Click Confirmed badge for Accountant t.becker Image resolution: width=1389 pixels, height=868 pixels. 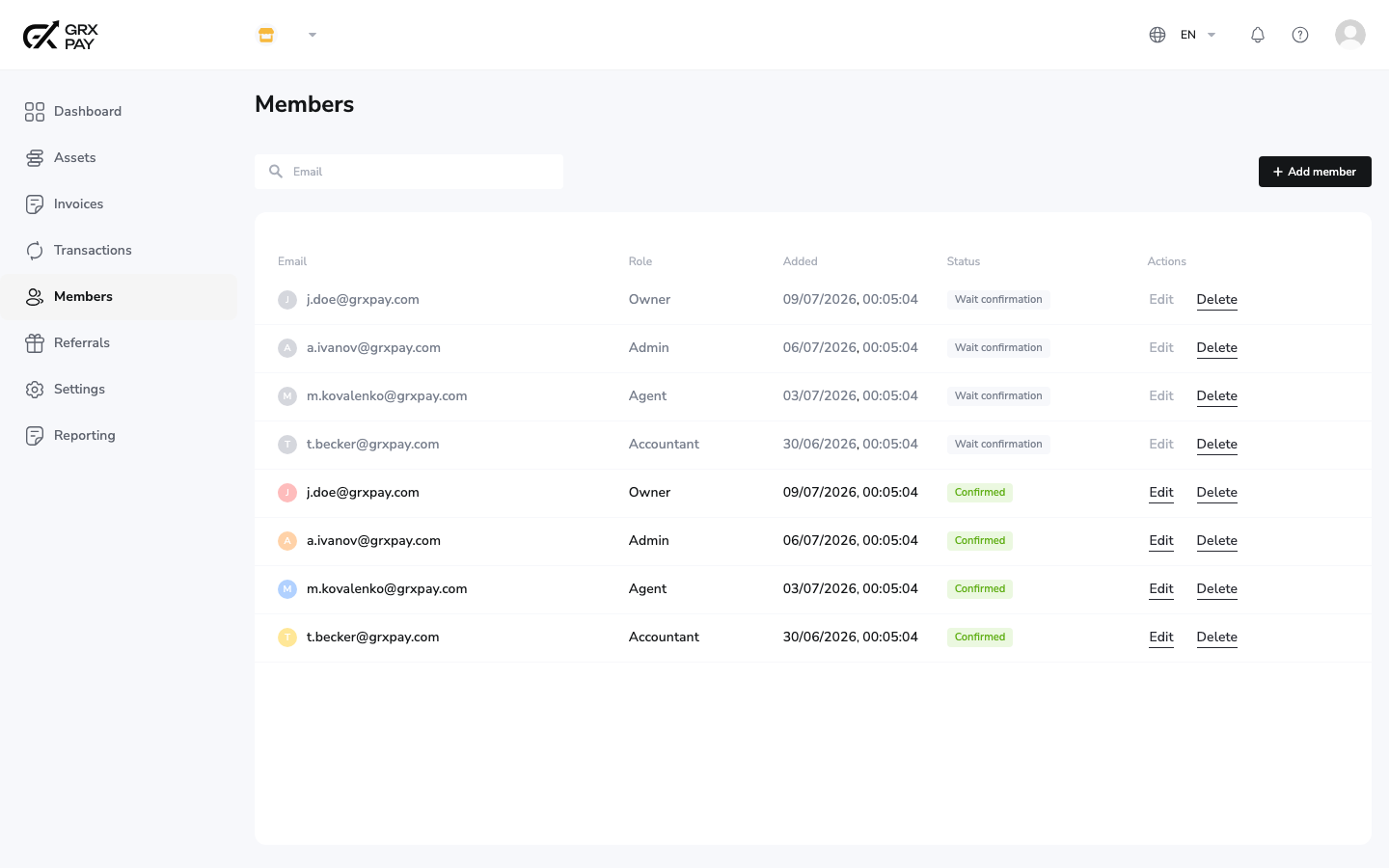(980, 637)
